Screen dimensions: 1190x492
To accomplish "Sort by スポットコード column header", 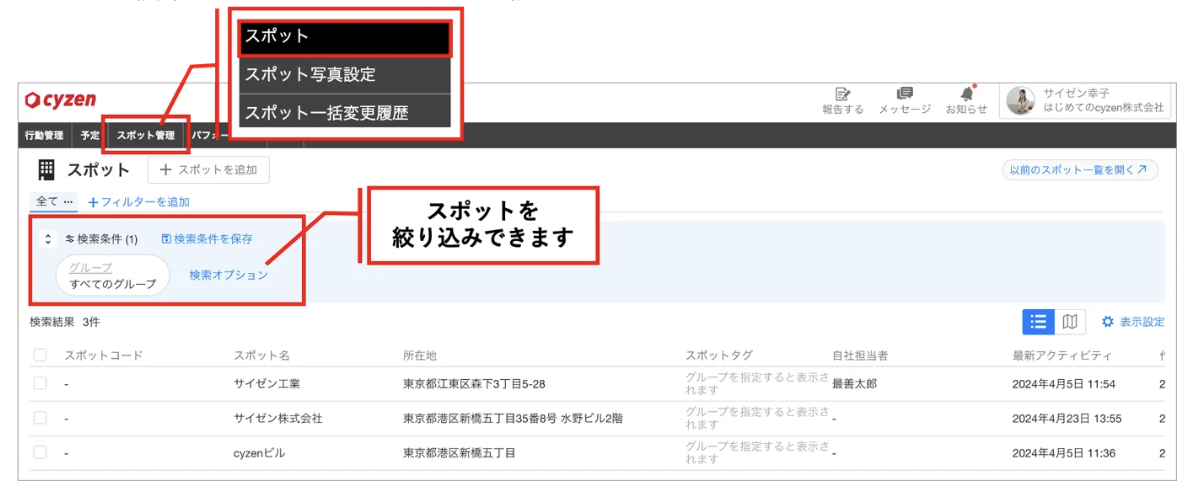I will click(x=104, y=355).
